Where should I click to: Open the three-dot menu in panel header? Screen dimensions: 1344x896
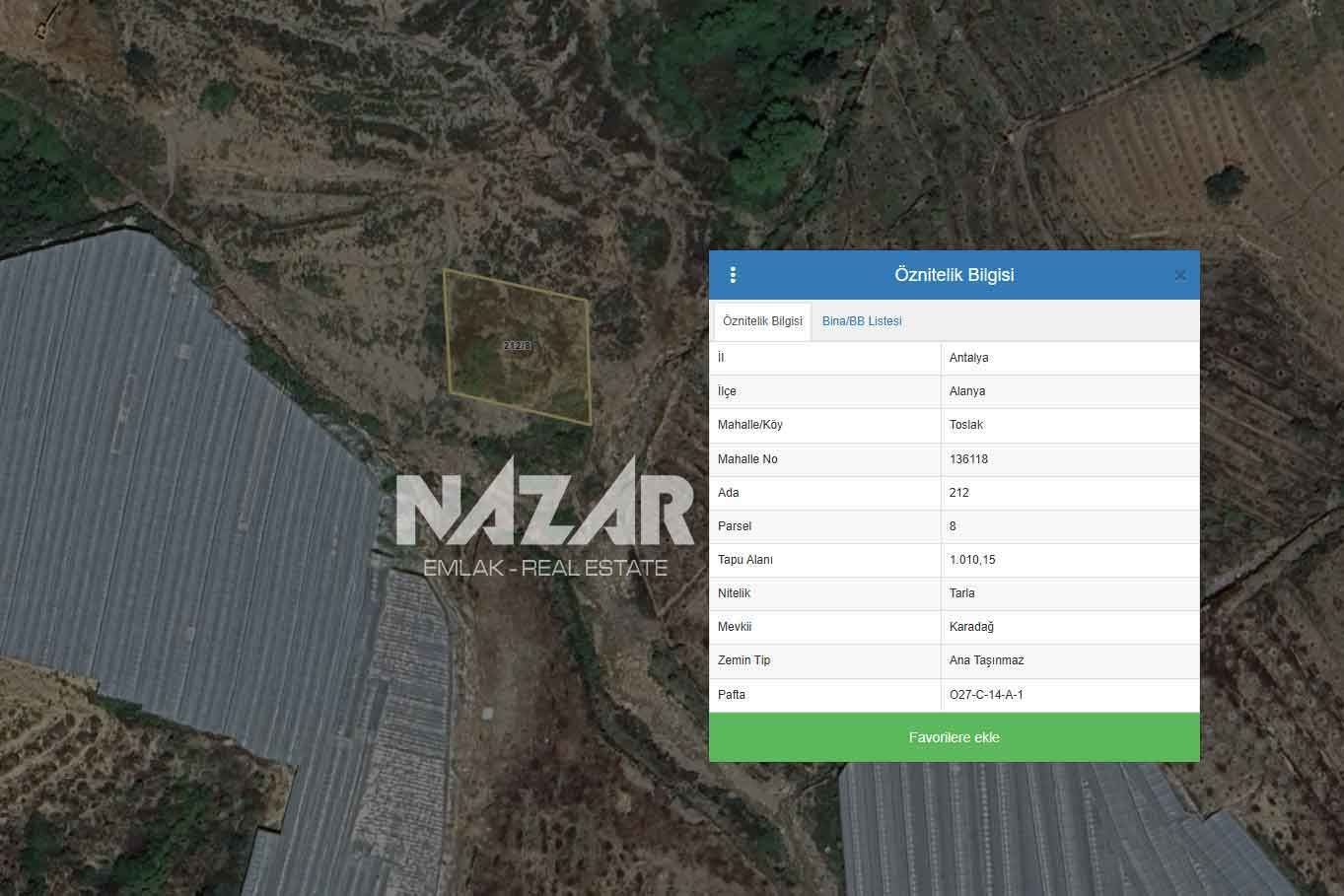733,275
